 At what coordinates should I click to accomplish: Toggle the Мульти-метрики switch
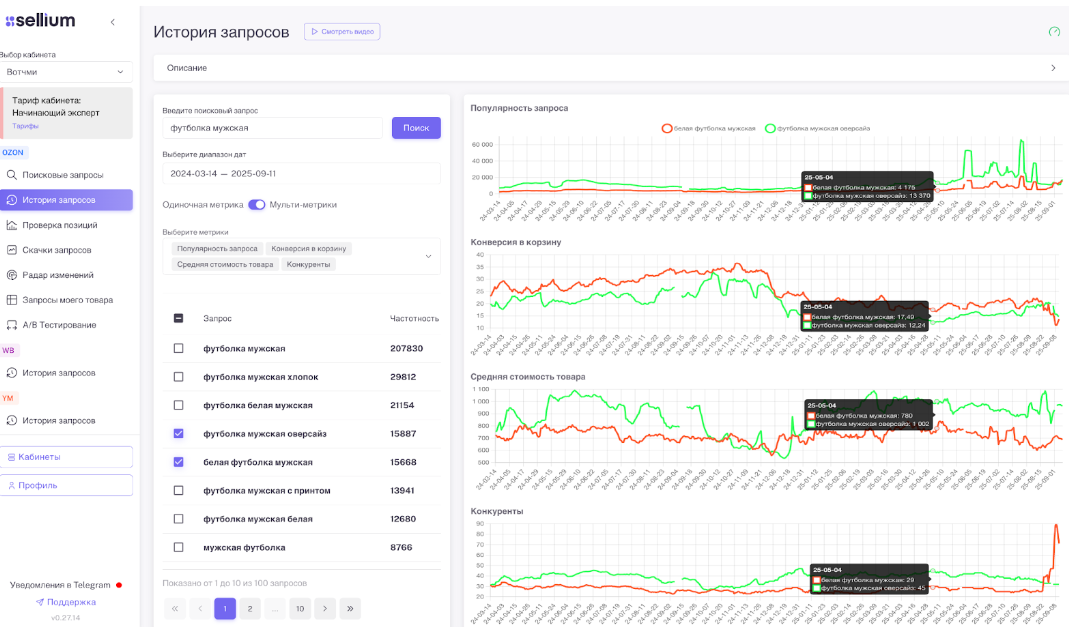tap(256, 204)
